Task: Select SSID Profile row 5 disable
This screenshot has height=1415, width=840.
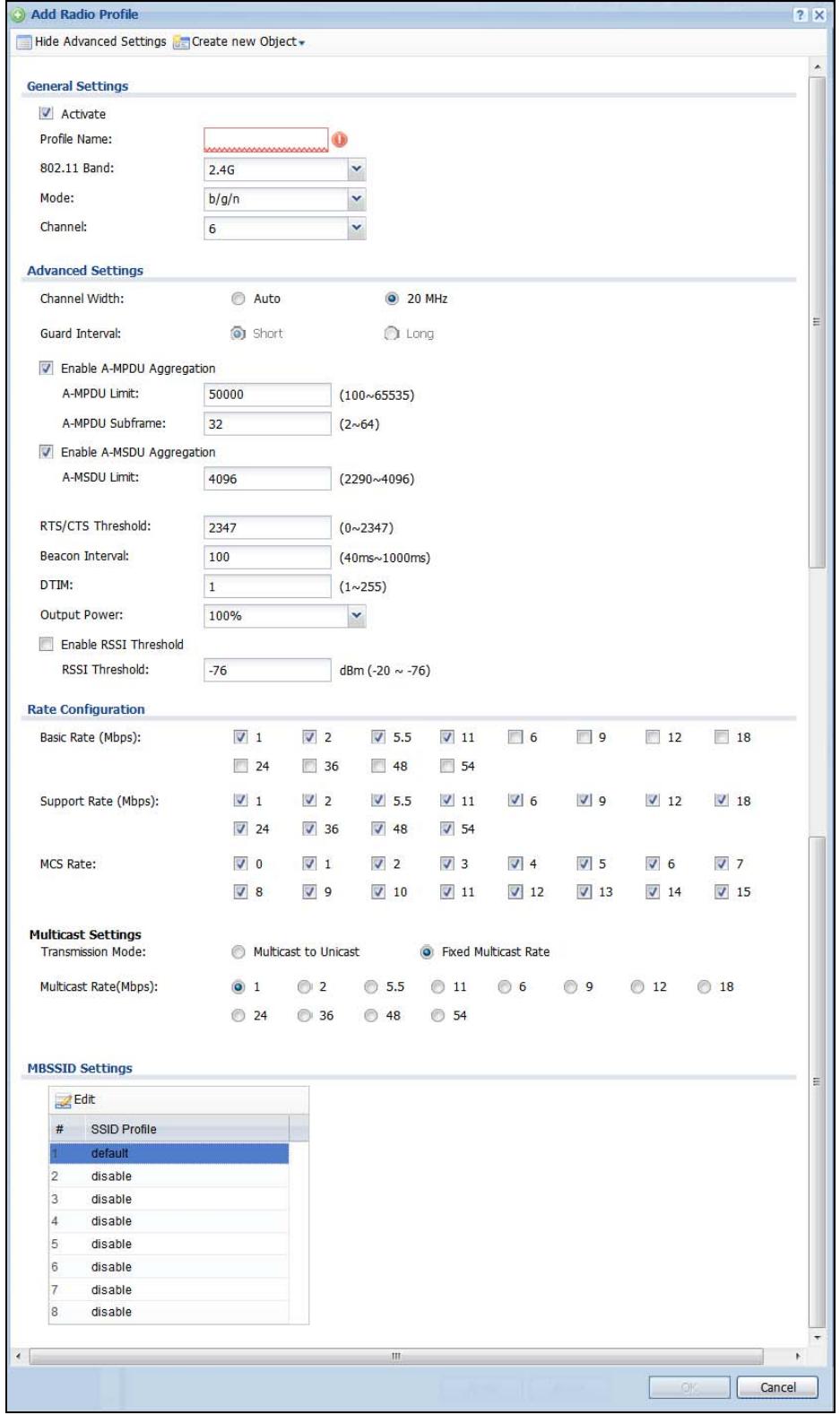Action: click(x=169, y=1245)
